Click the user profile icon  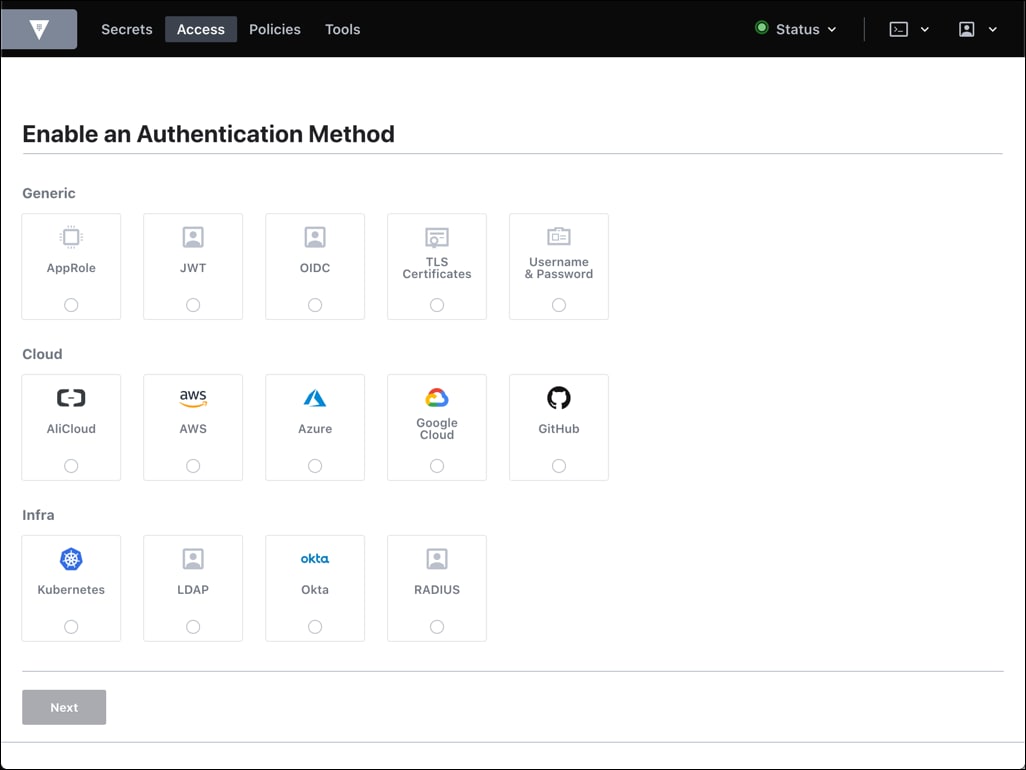coord(966,29)
